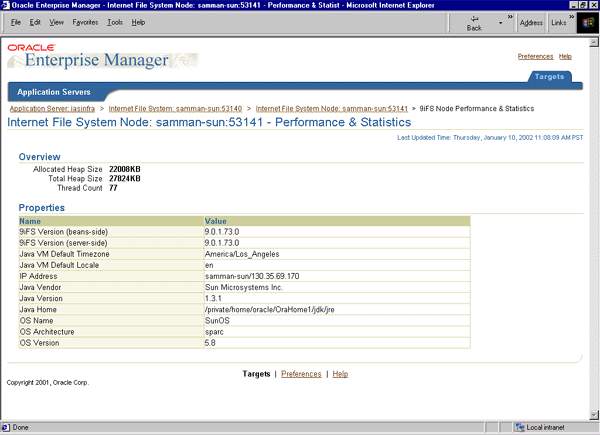Click the page title Internet File System Node heading

(209, 122)
